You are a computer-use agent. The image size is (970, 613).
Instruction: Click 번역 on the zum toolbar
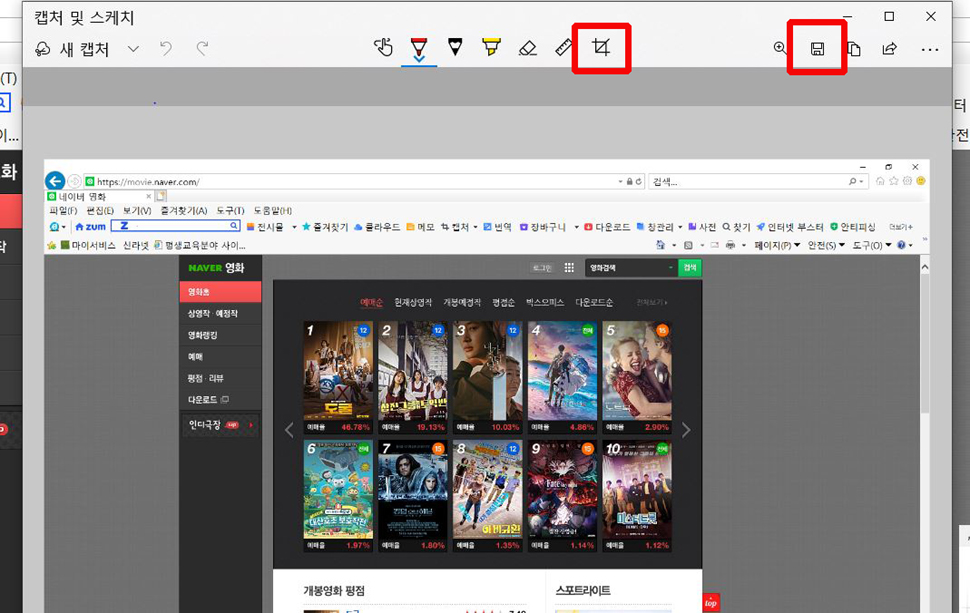[x=497, y=227]
